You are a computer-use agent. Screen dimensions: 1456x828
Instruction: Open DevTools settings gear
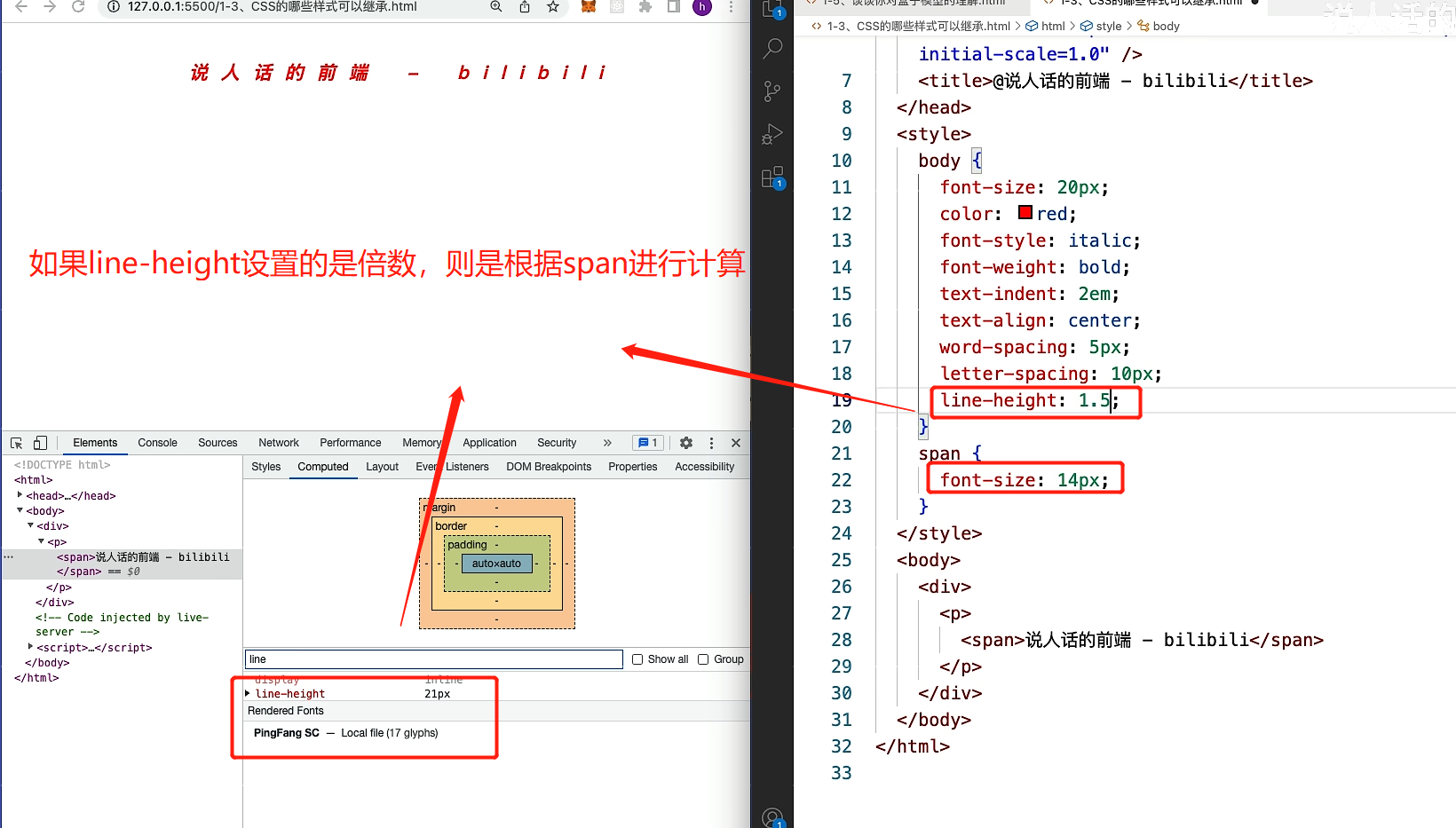686,443
